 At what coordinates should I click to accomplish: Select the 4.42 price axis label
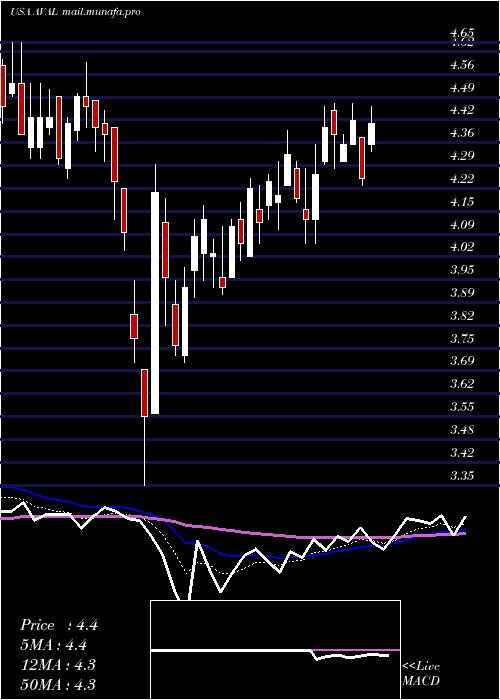[x=462, y=110]
